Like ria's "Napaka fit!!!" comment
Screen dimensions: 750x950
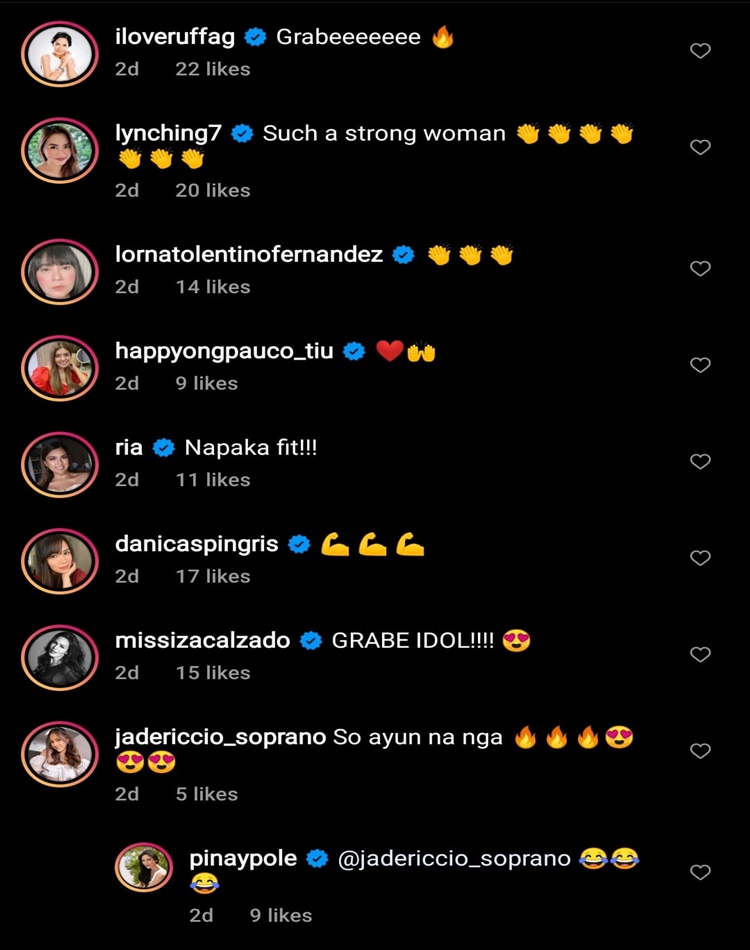tap(701, 461)
